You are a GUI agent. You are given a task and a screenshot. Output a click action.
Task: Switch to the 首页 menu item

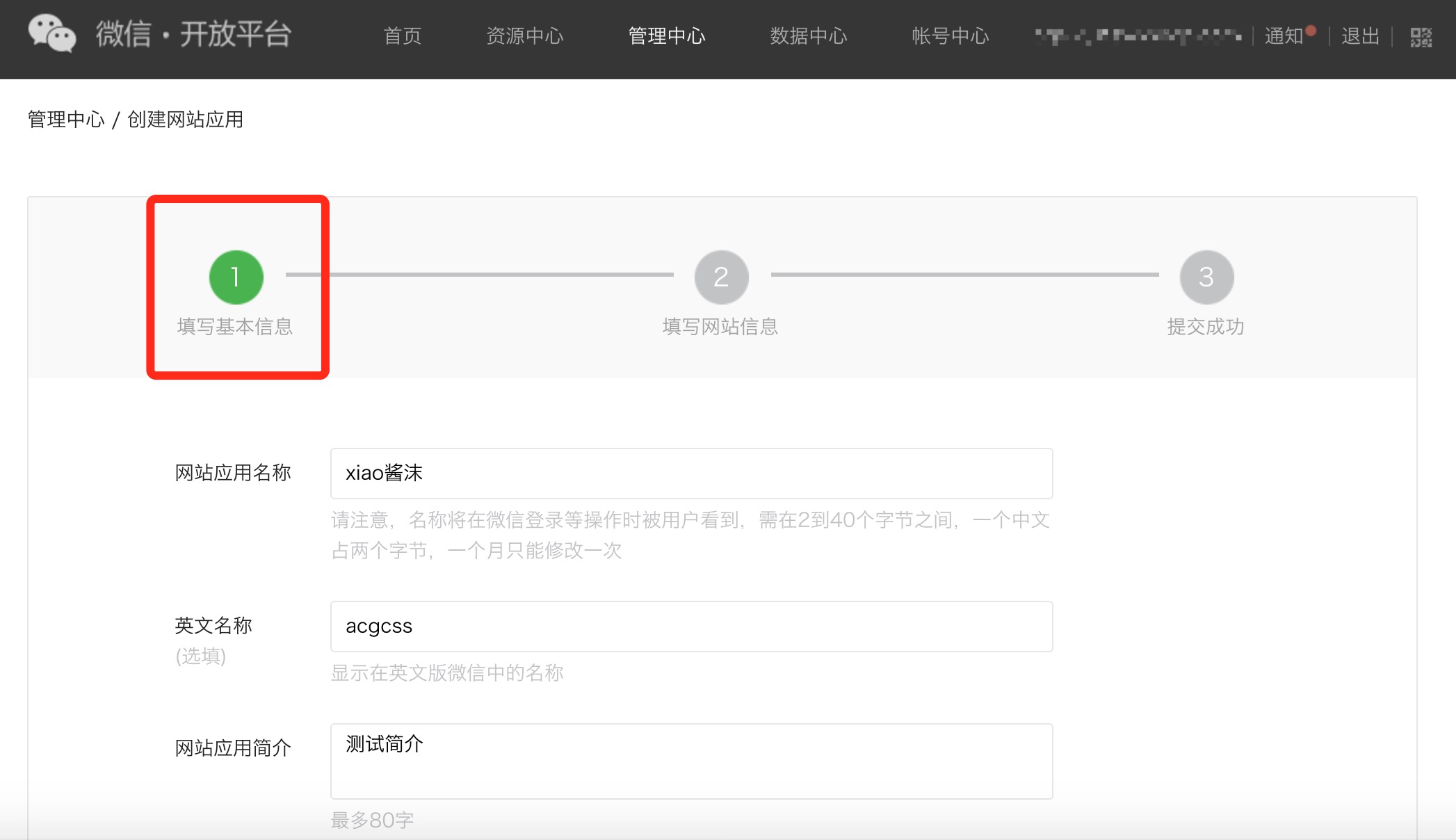[403, 36]
